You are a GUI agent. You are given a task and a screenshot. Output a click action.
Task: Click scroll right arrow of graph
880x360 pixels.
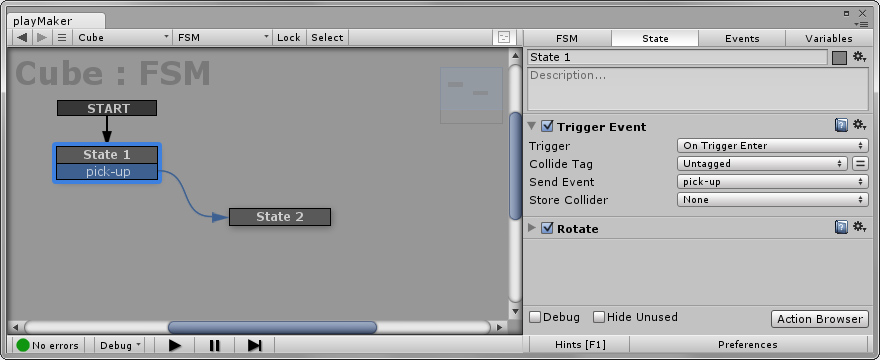tap(499, 327)
